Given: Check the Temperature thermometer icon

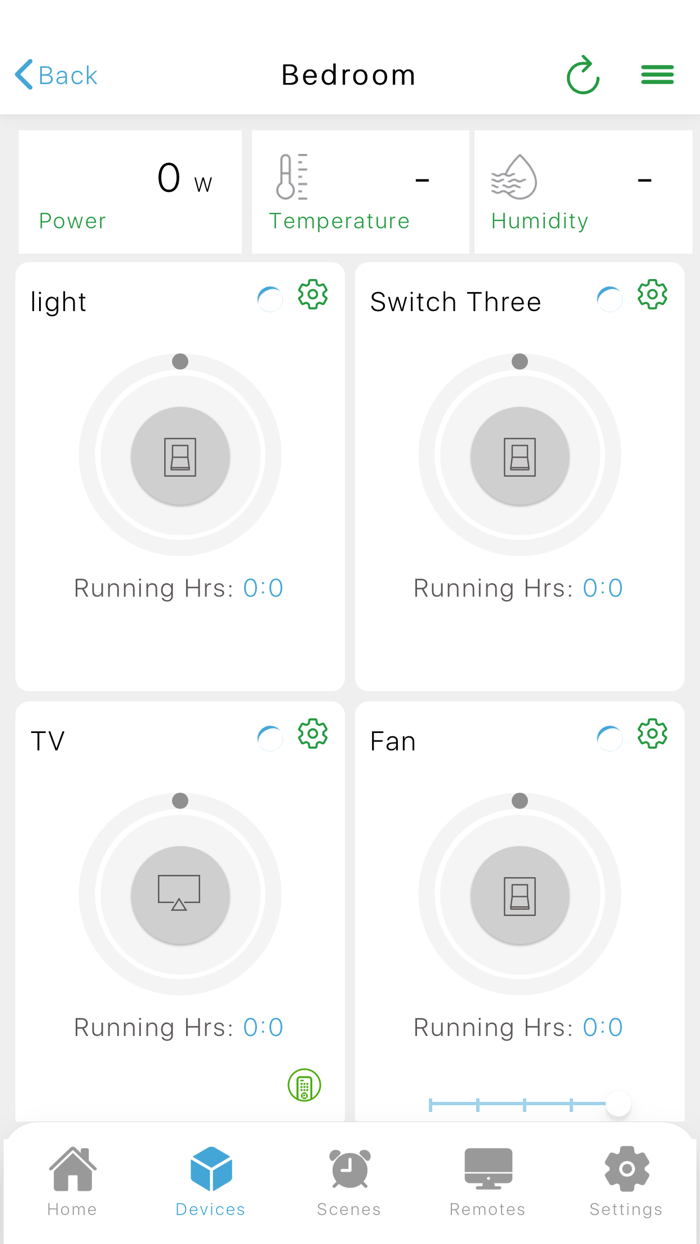Looking at the screenshot, I should click(288, 177).
